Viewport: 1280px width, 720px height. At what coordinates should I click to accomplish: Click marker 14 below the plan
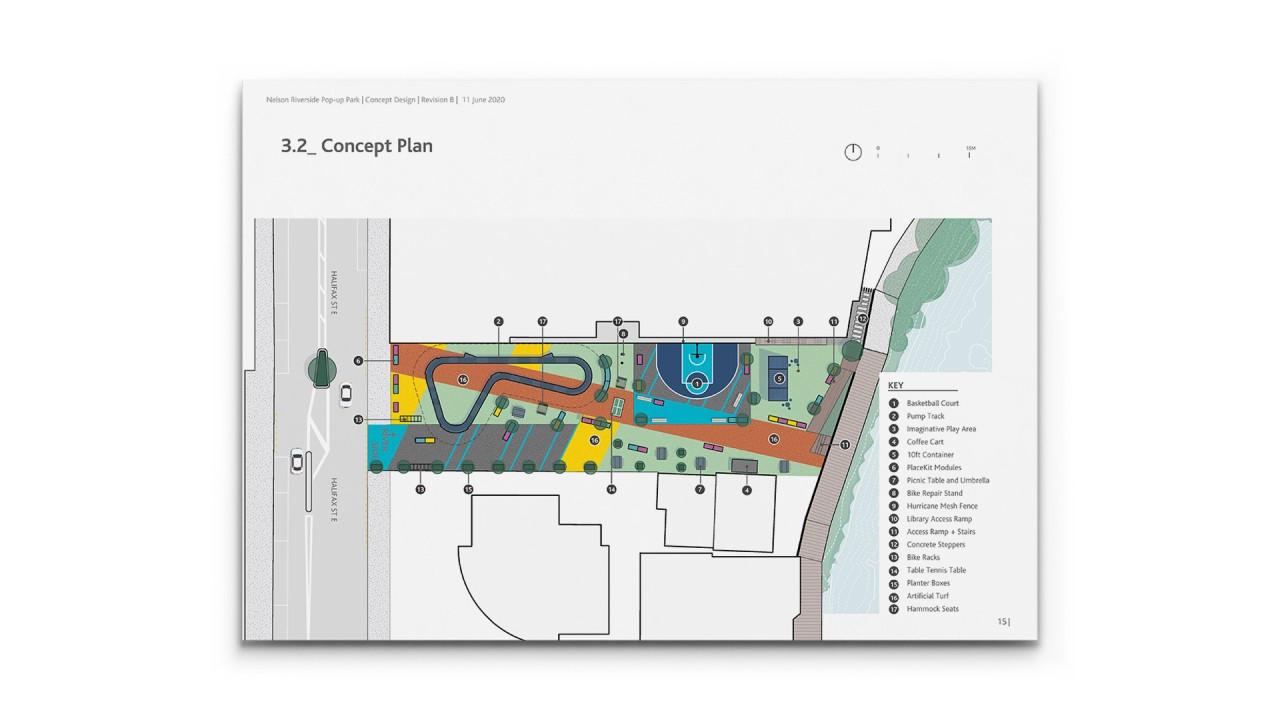pos(611,489)
